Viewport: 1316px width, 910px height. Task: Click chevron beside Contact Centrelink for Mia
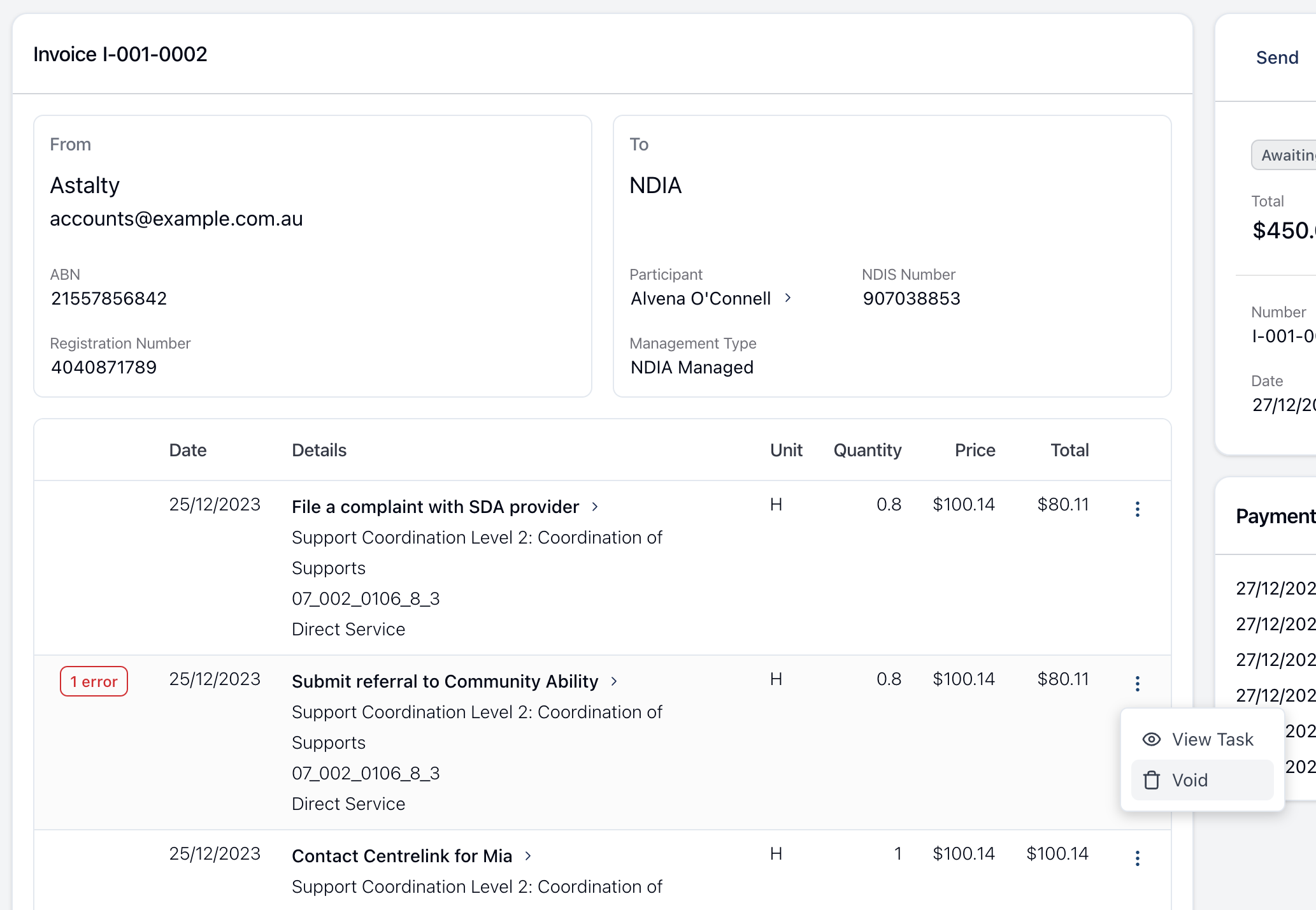(527, 856)
